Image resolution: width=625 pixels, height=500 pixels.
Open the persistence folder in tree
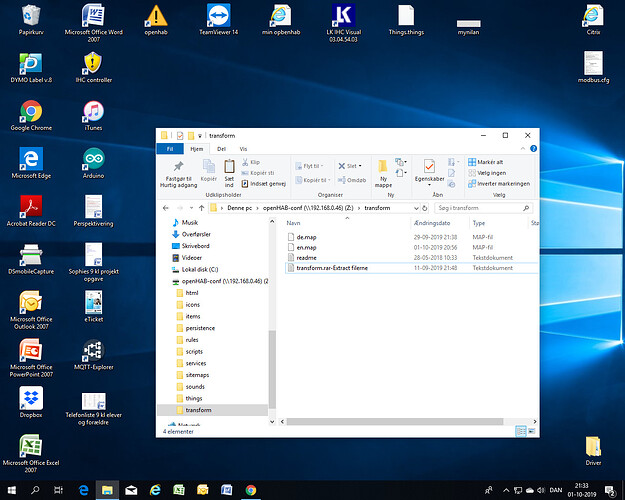(200, 328)
